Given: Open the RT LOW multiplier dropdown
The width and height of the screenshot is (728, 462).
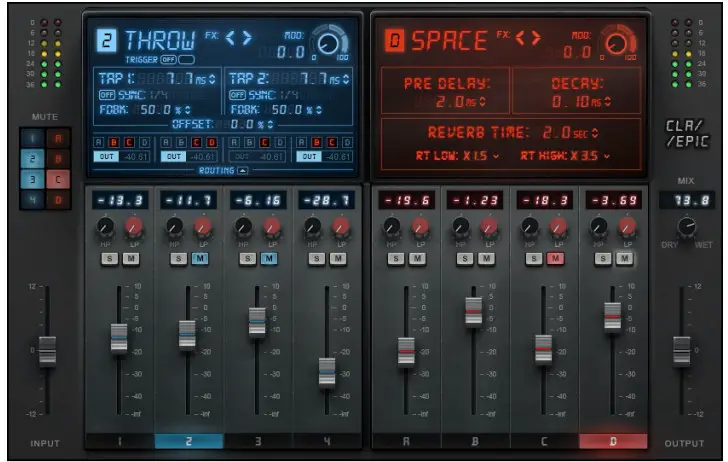Looking at the screenshot, I should pyautogui.click(x=496, y=156).
